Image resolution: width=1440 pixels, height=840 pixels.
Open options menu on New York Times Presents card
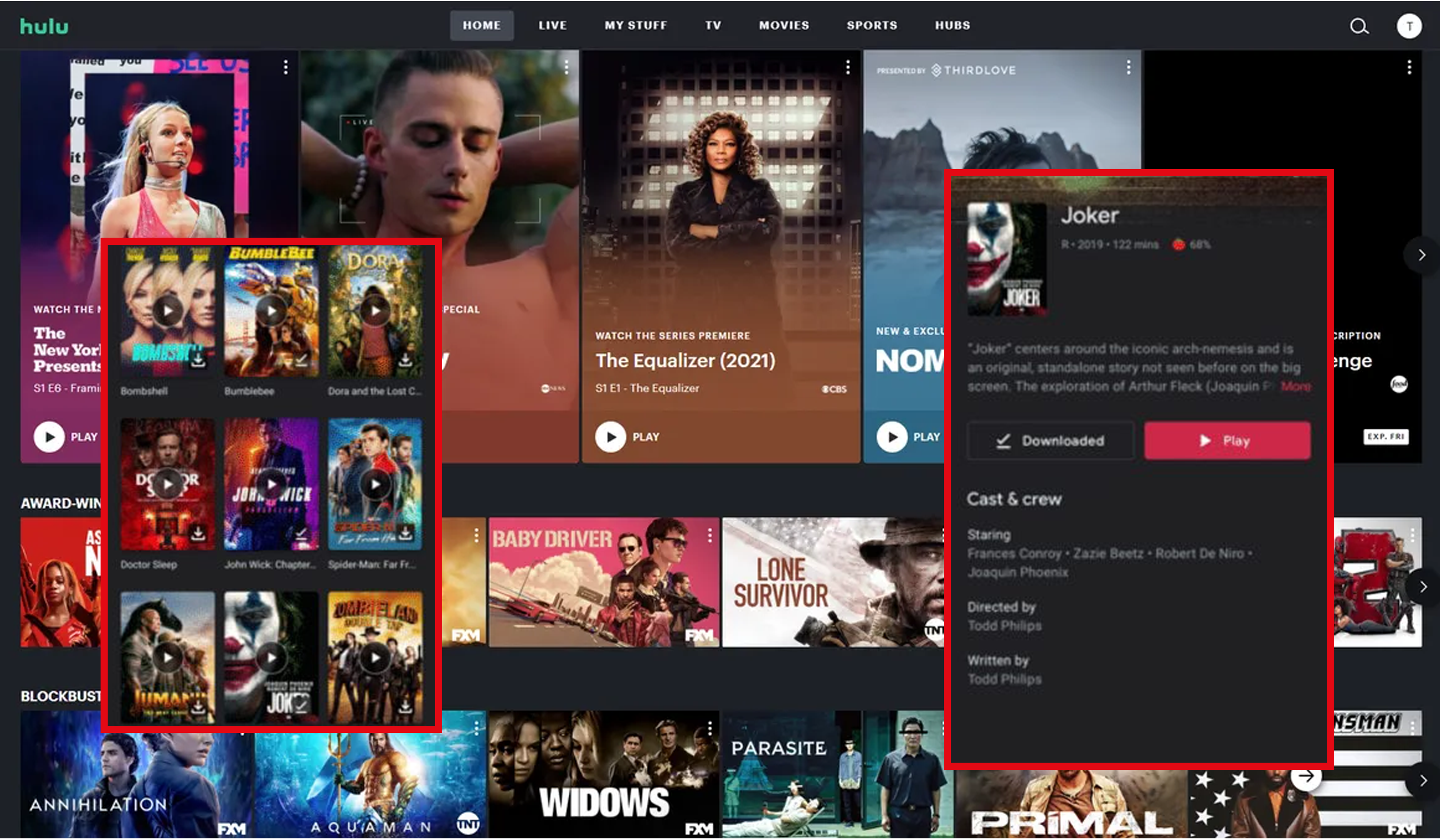point(286,67)
